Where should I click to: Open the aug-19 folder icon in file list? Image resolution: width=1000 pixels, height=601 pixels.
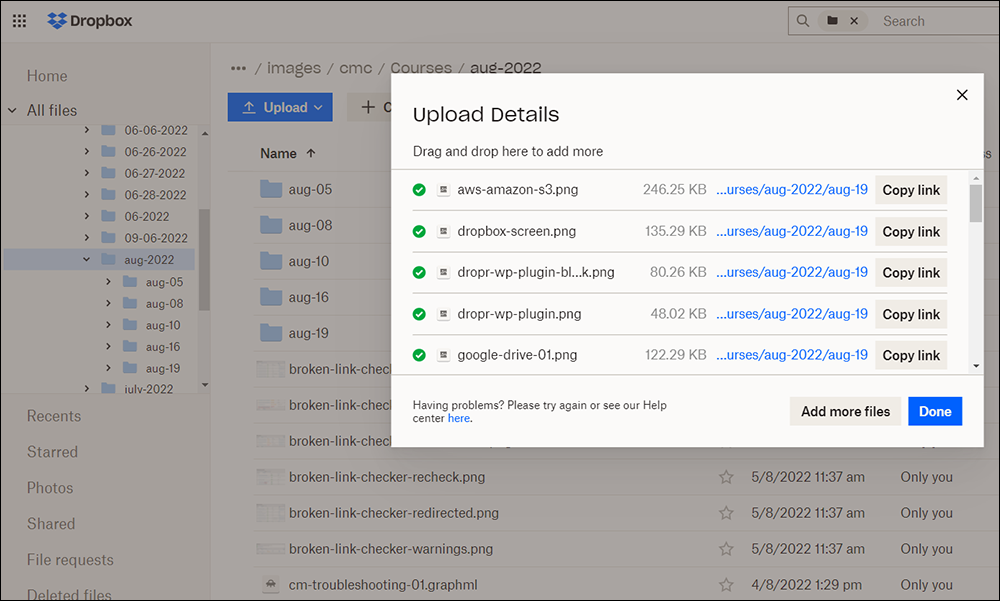[x=271, y=333]
